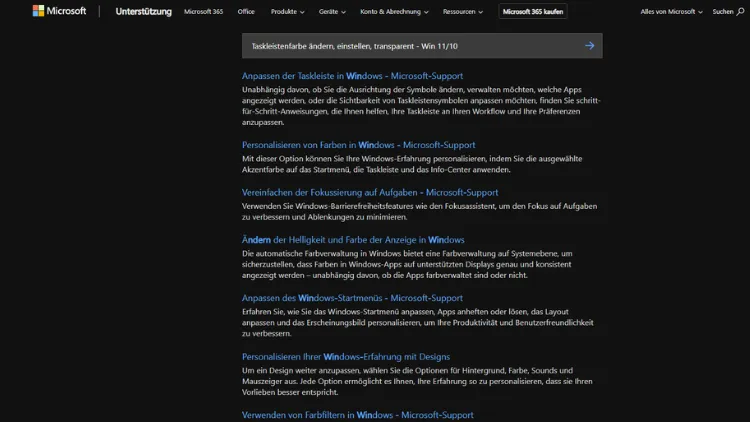Click Microsoft 365 kaufen button
The image size is (750, 422).
point(533,11)
